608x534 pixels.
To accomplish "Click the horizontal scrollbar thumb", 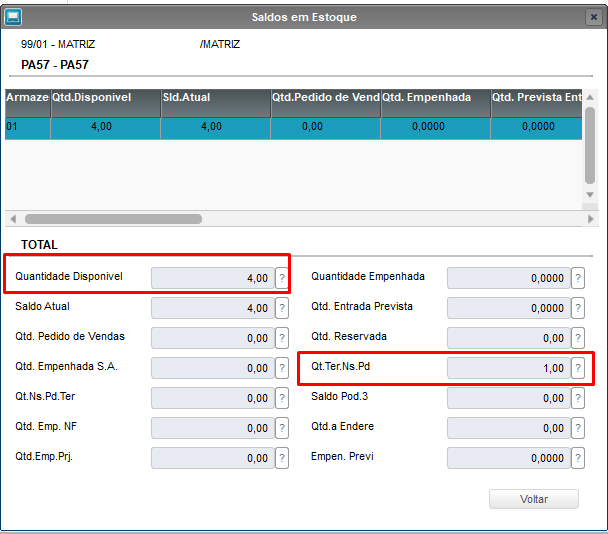I will 113,219.
